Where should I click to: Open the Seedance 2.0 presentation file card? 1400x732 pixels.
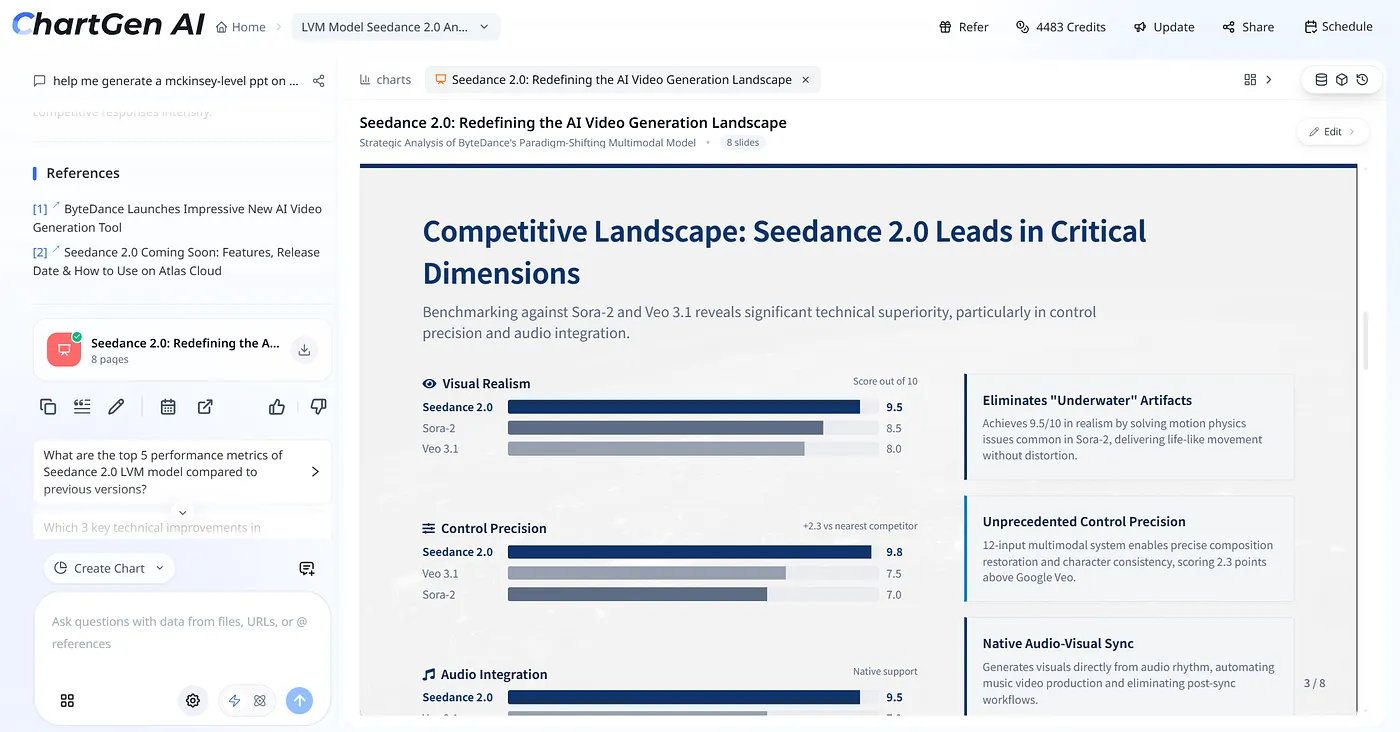click(182, 350)
